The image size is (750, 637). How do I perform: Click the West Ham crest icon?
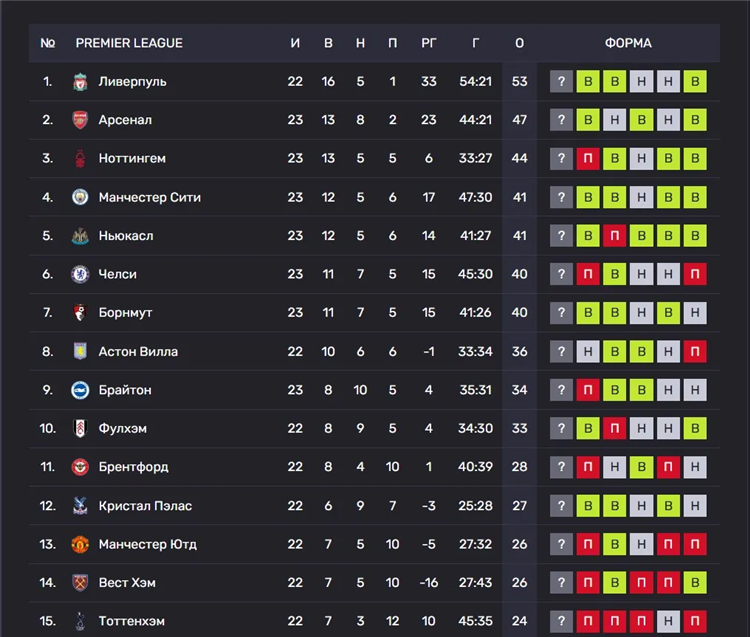[80, 582]
